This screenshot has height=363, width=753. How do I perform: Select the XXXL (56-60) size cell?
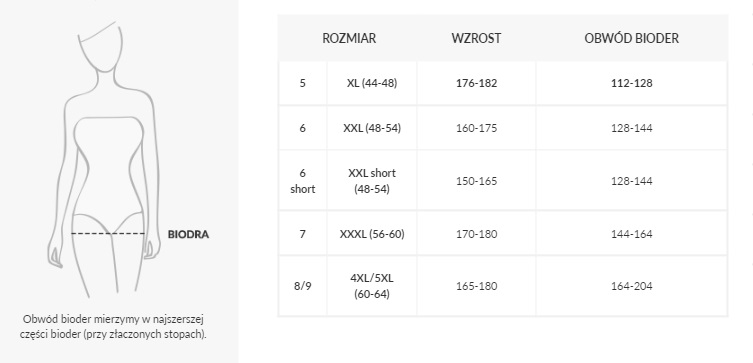coord(372,234)
